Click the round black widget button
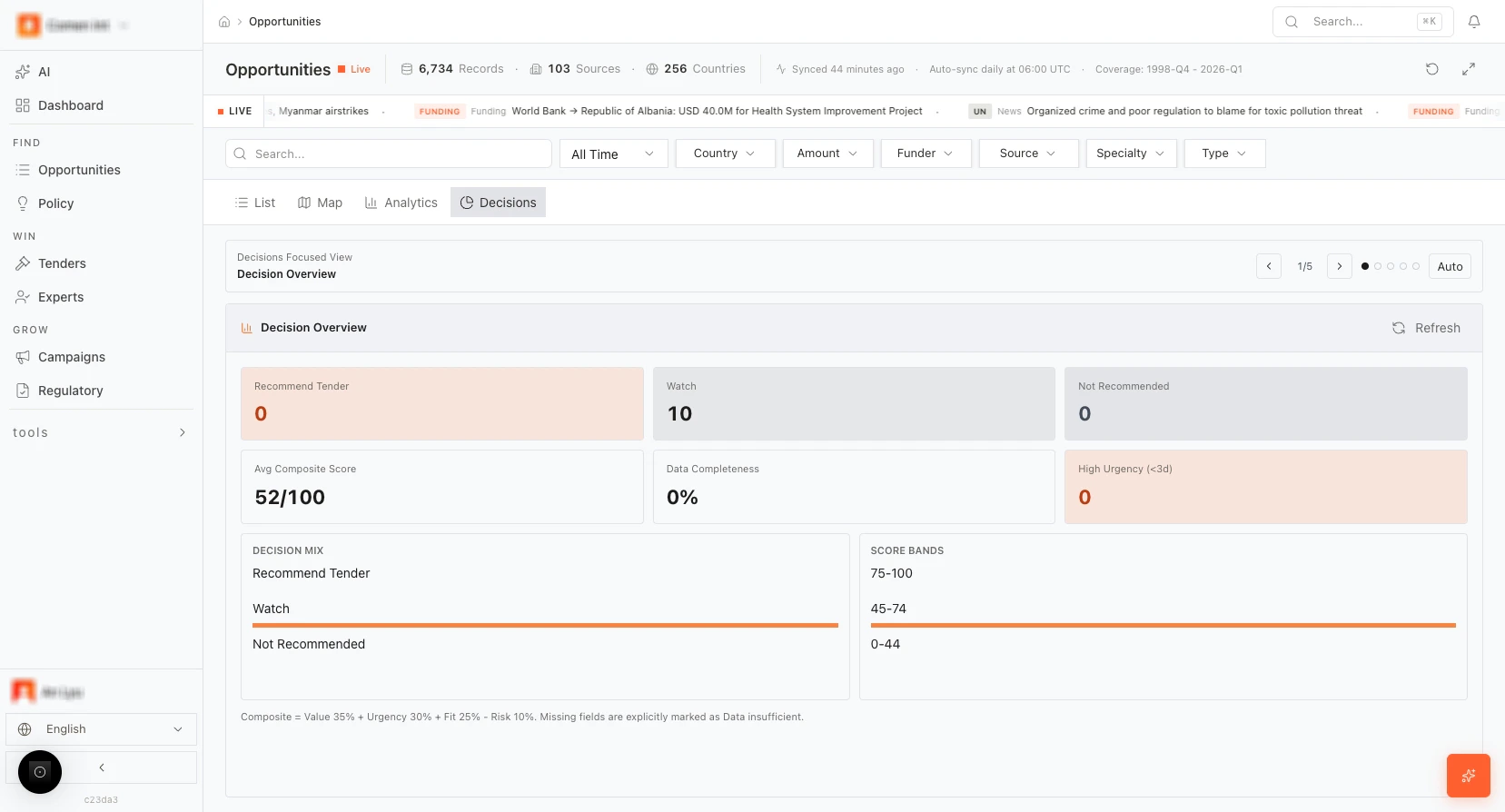Image resolution: width=1505 pixels, height=812 pixels. coord(40,772)
